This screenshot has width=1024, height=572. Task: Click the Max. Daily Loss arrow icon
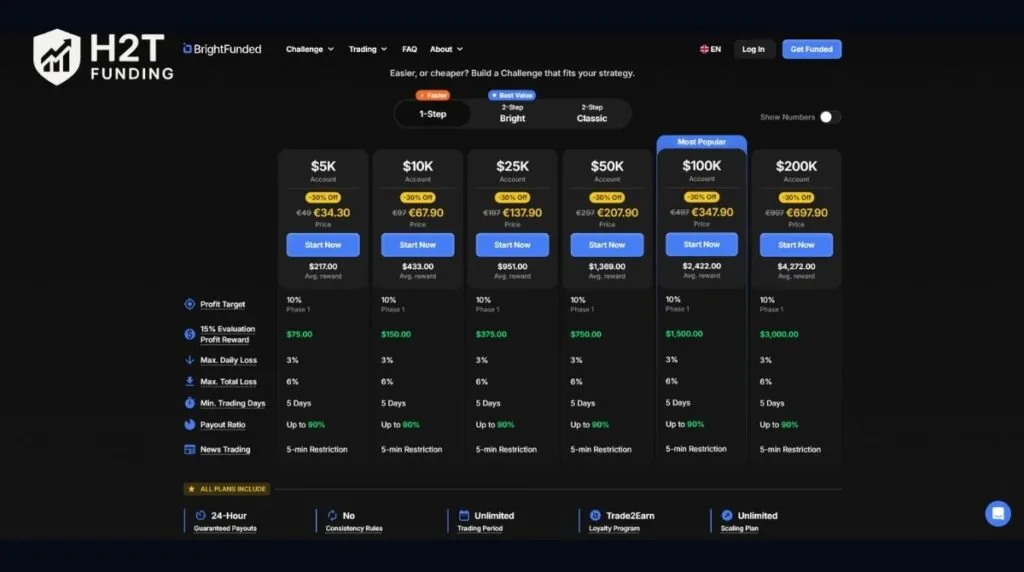[189, 360]
